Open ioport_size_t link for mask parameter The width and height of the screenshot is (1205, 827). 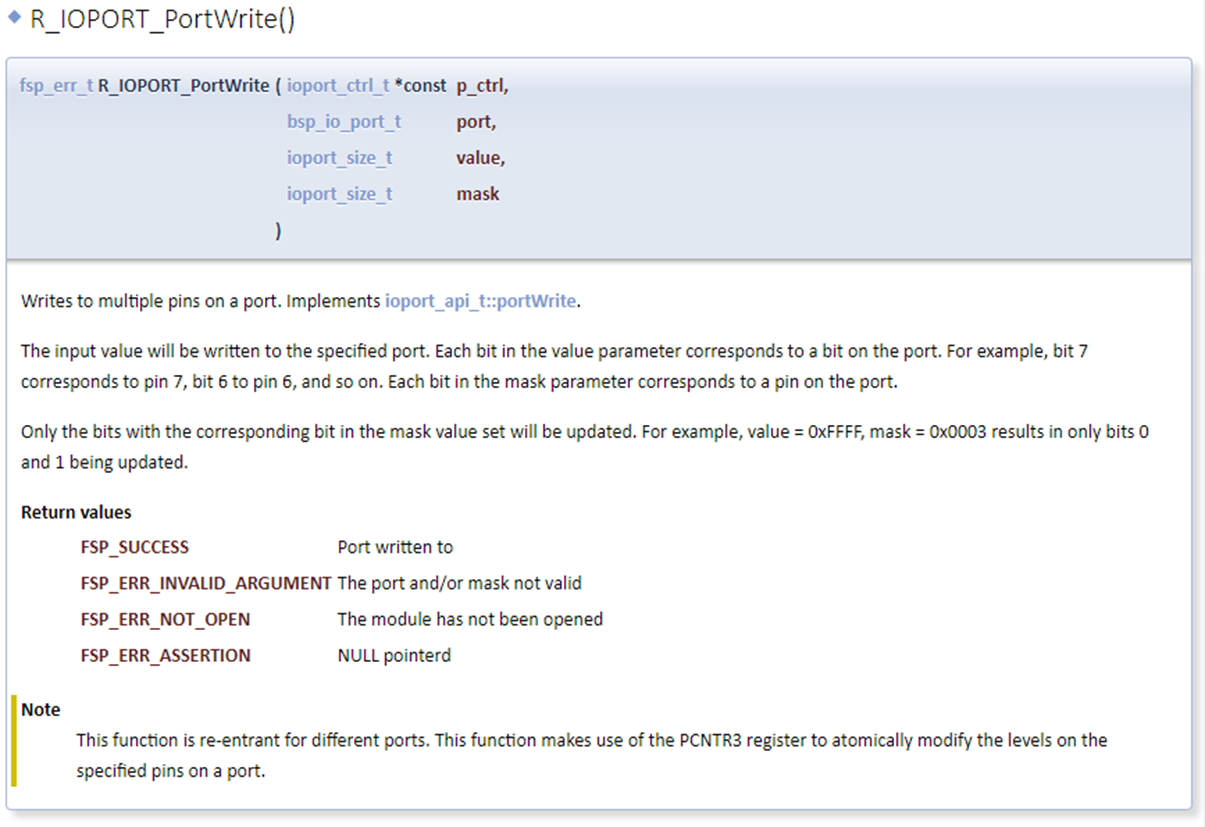pyautogui.click(x=339, y=194)
